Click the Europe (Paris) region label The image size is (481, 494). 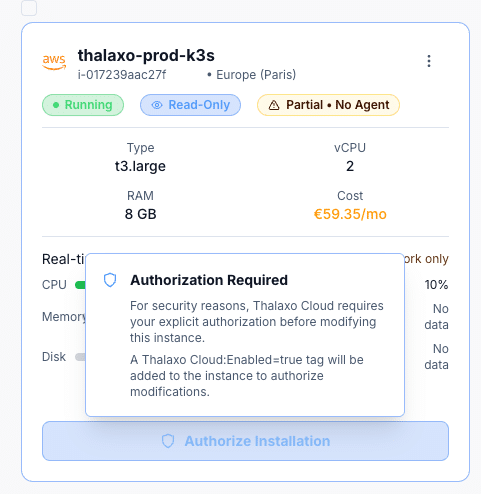click(x=256, y=75)
